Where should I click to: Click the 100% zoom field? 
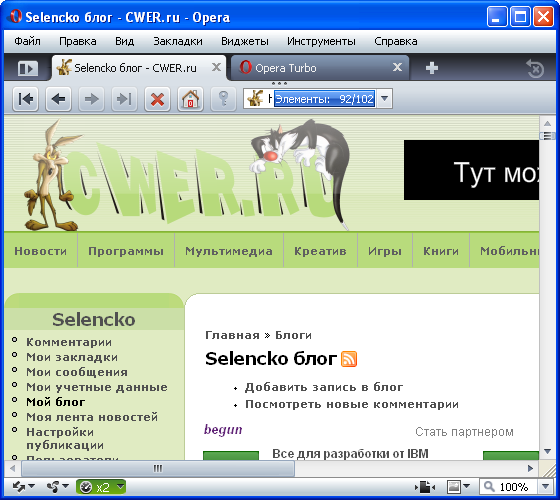[509, 487]
